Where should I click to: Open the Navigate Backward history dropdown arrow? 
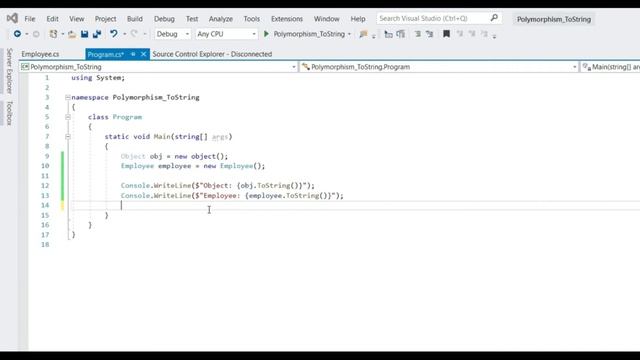pyautogui.click(x=27, y=34)
